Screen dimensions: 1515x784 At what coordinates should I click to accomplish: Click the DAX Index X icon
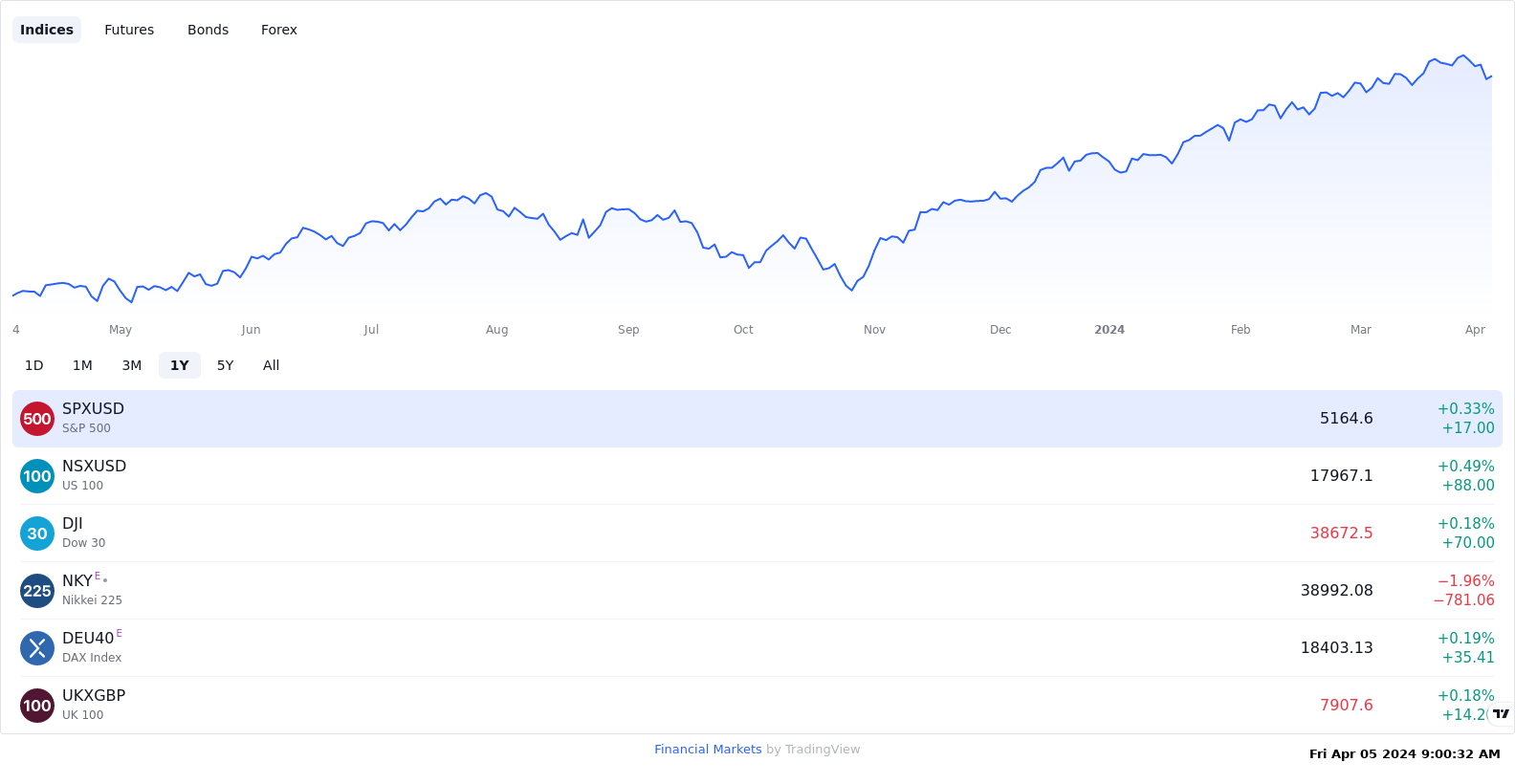(x=37, y=648)
